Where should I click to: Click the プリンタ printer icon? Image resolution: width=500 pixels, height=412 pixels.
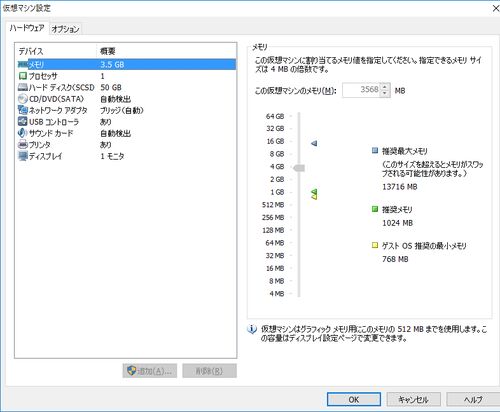point(23,145)
